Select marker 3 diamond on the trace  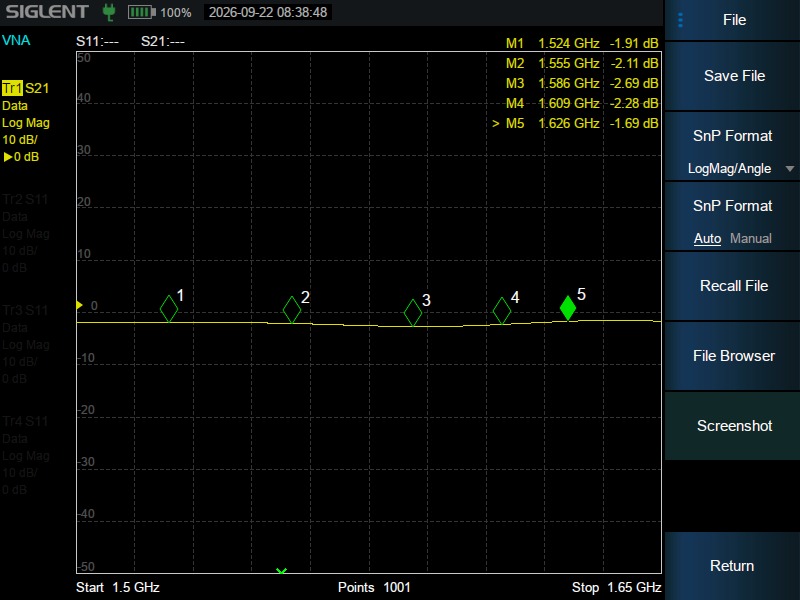(x=413, y=312)
